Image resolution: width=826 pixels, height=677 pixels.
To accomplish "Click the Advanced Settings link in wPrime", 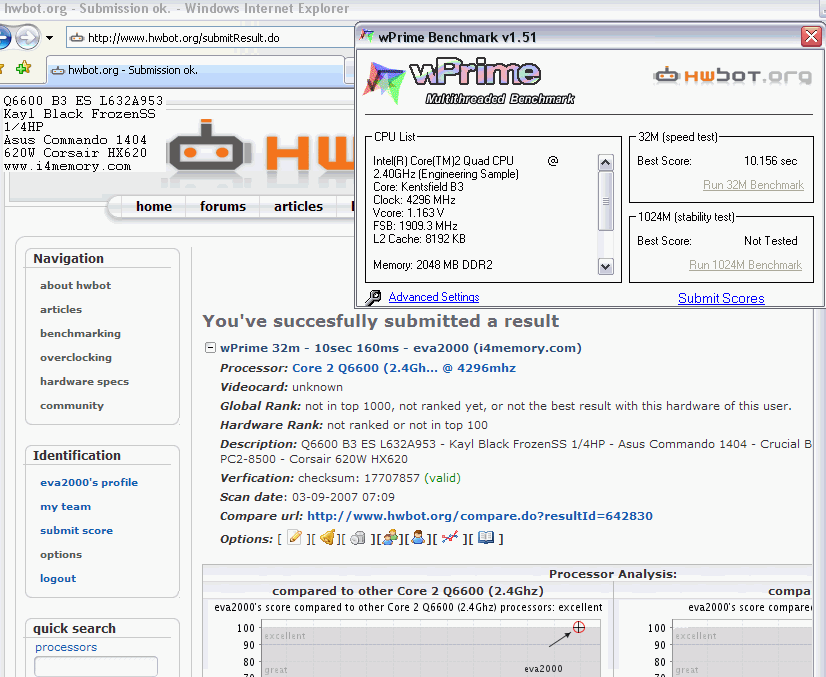I will click(x=434, y=297).
